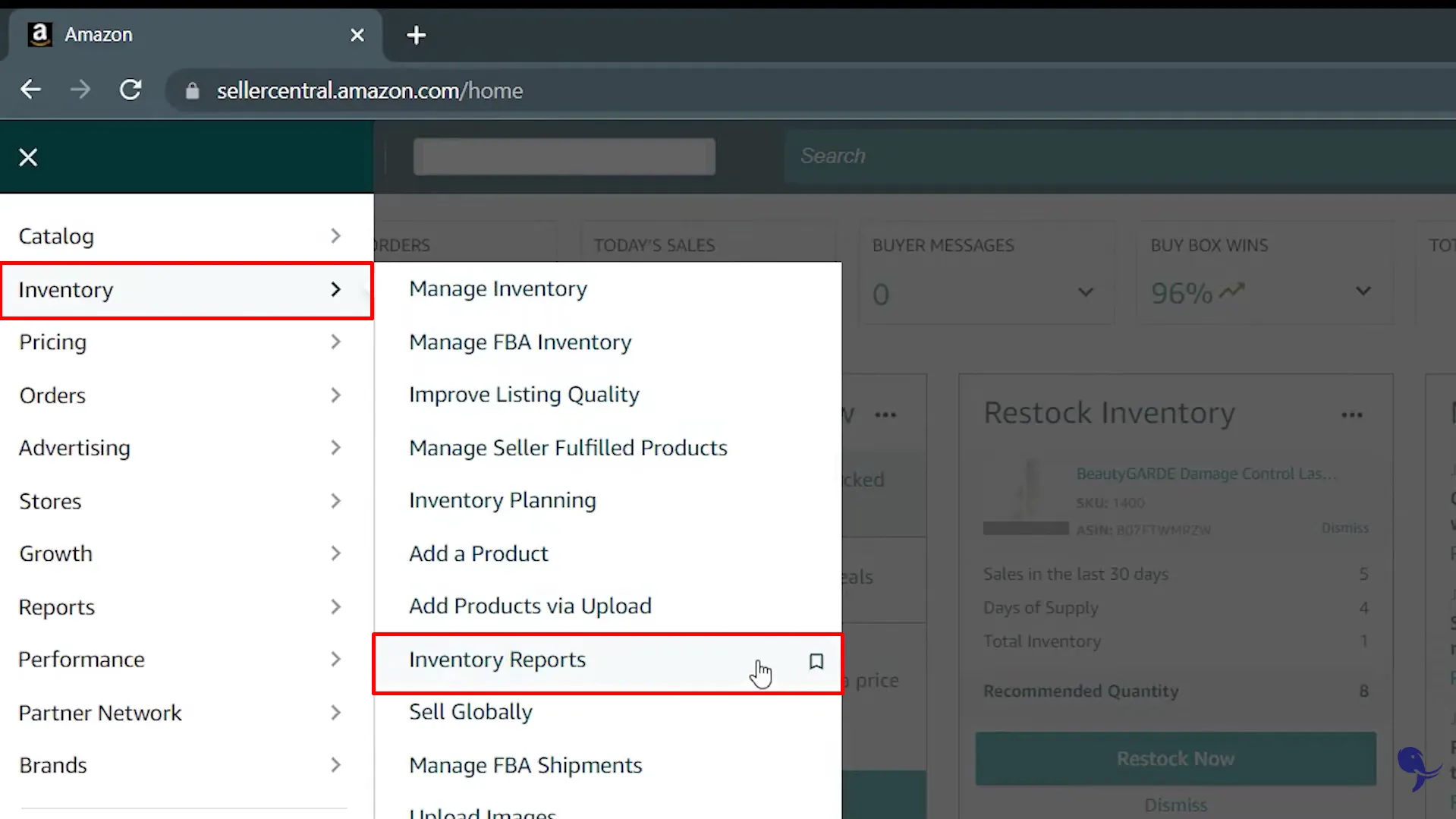The height and width of the screenshot is (819, 1456).
Task: Click the Search input field
Action: point(986,156)
